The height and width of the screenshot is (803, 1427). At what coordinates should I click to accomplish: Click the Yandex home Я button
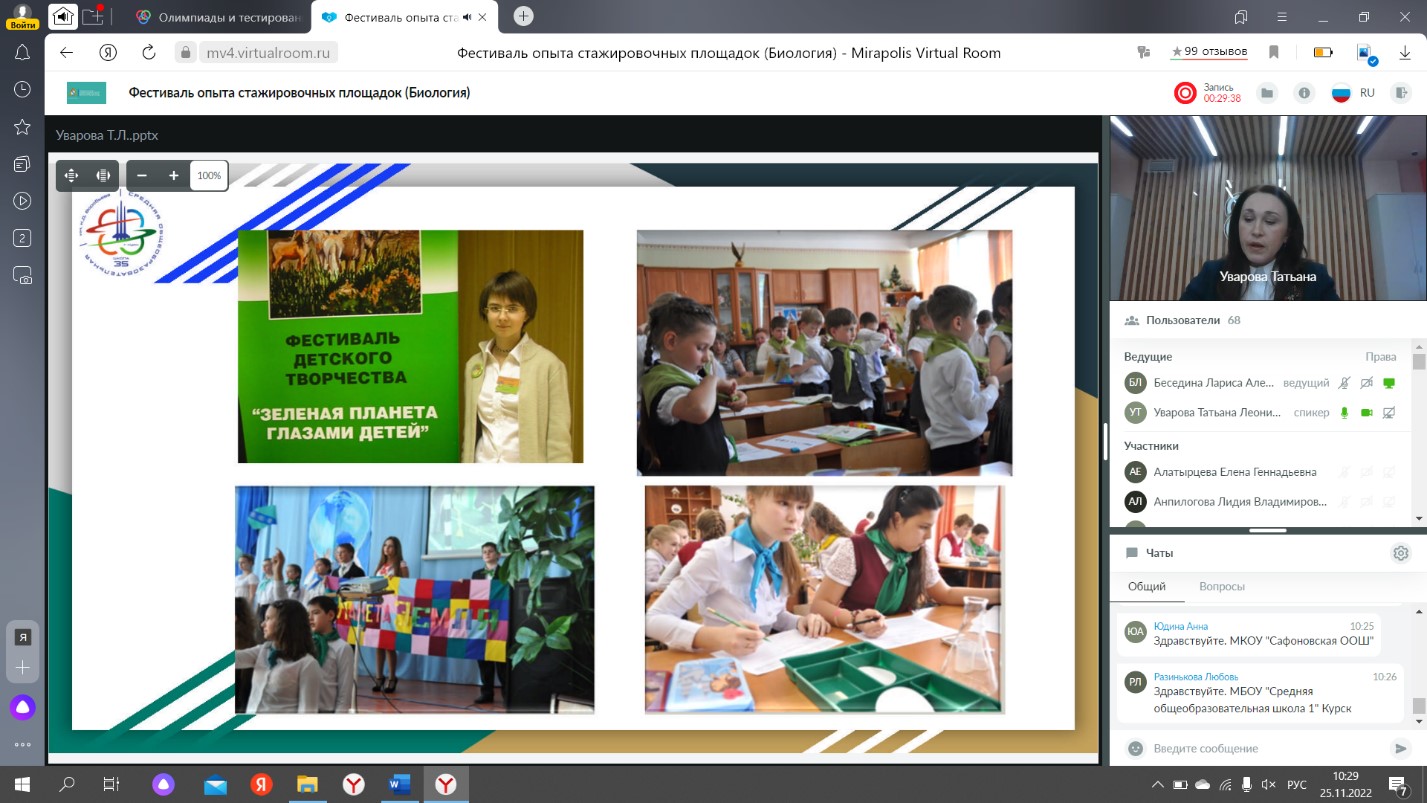click(x=108, y=53)
